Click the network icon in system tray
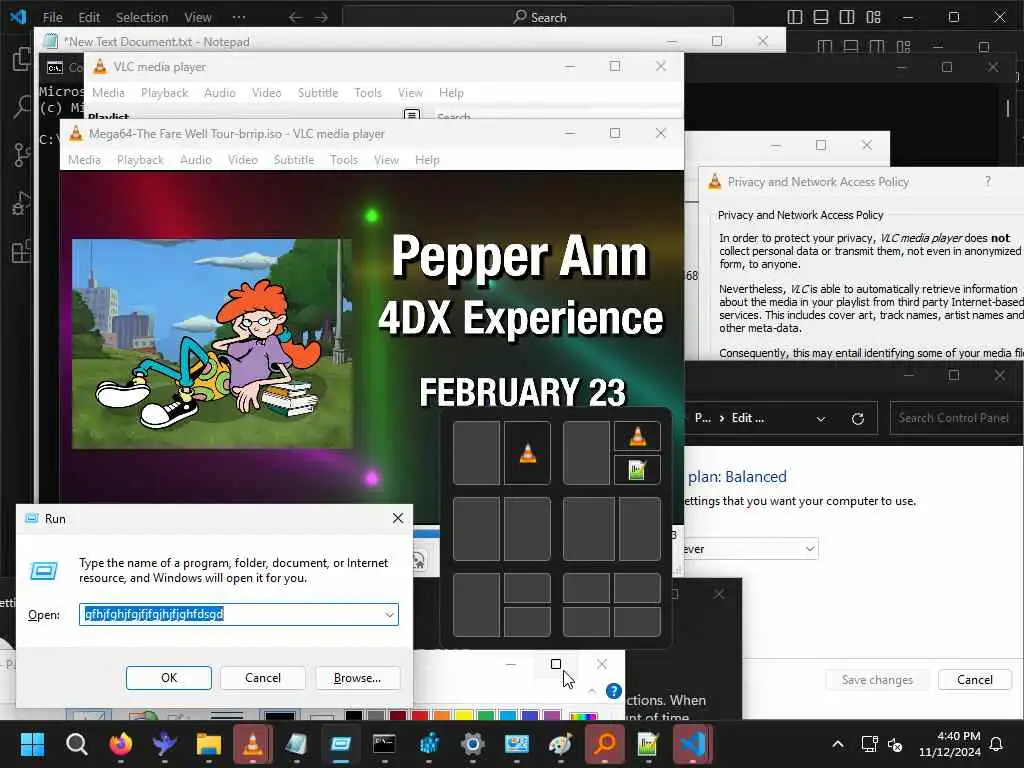The width and height of the screenshot is (1024, 768). [869, 744]
